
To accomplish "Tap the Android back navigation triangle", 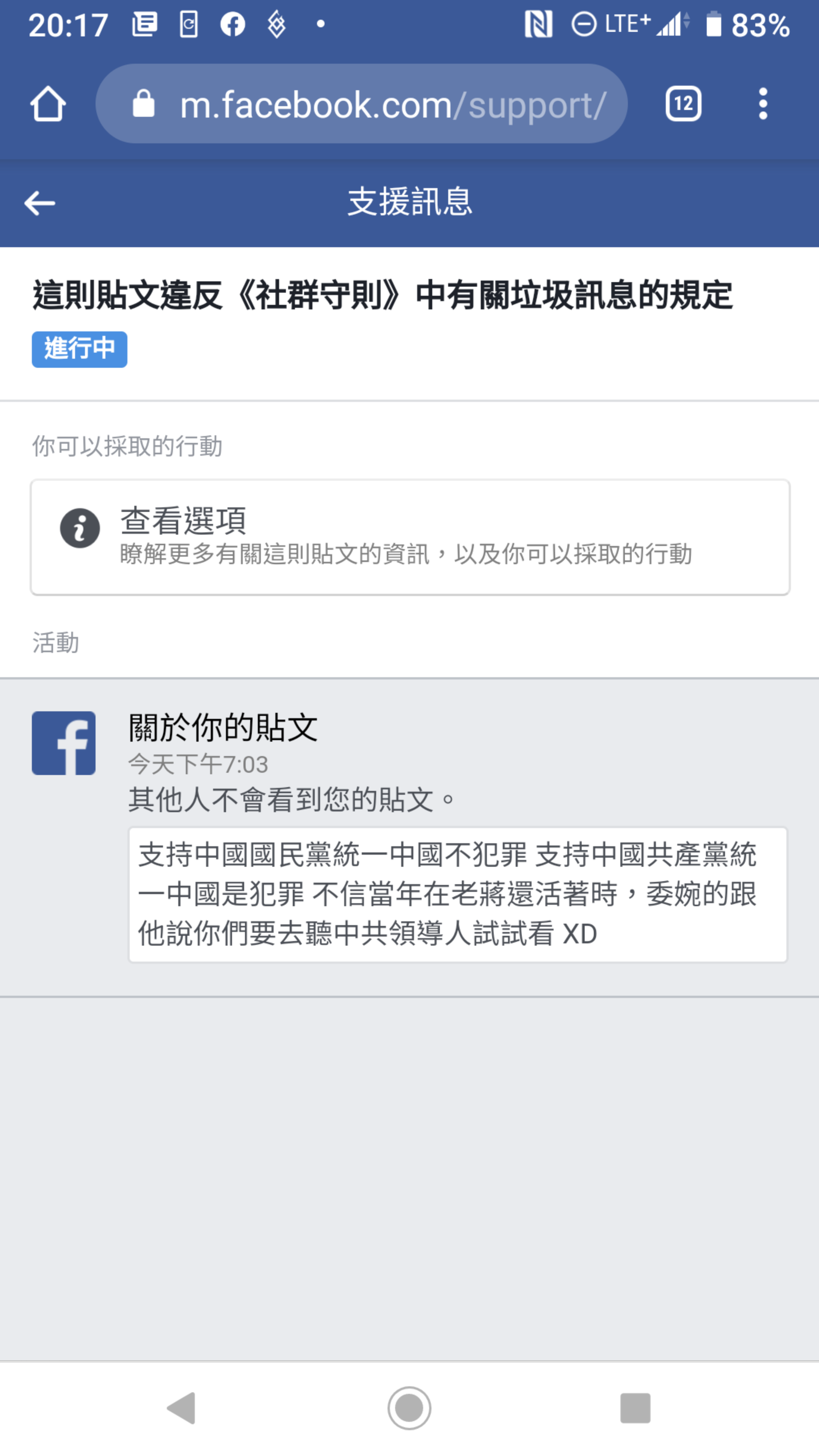I will click(x=182, y=1408).
